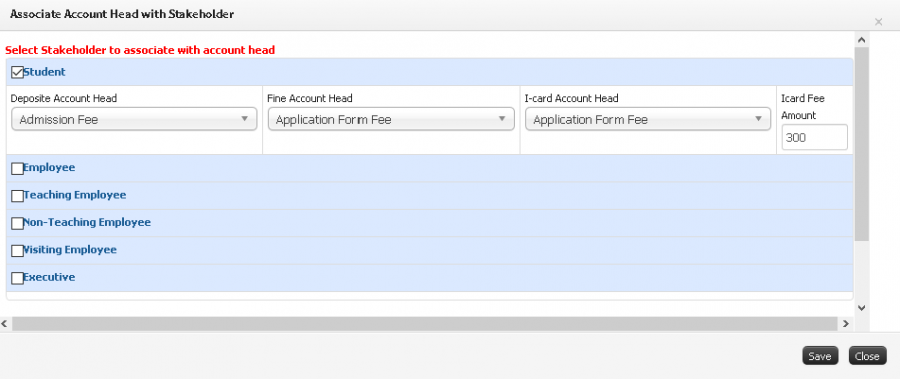The height and width of the screenshot is (379, 900).
Task: Click the vertical scrollbar up arrow
Action: (861, 40)
